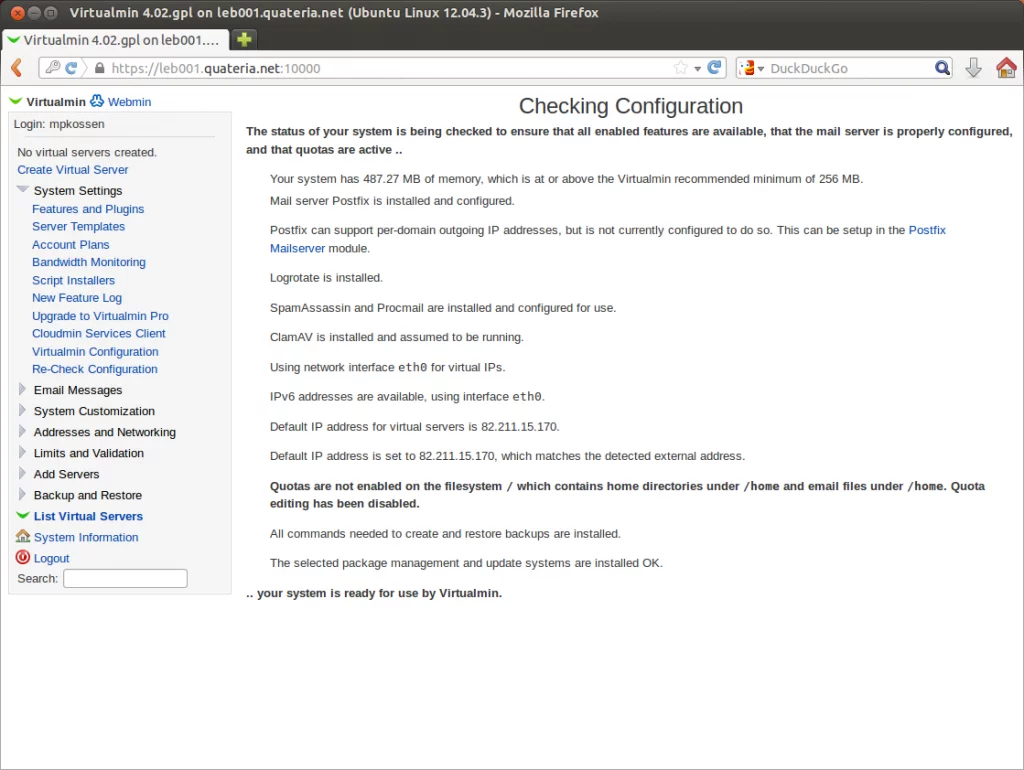Click the key icon in the address bar

(x=53, y=67)
